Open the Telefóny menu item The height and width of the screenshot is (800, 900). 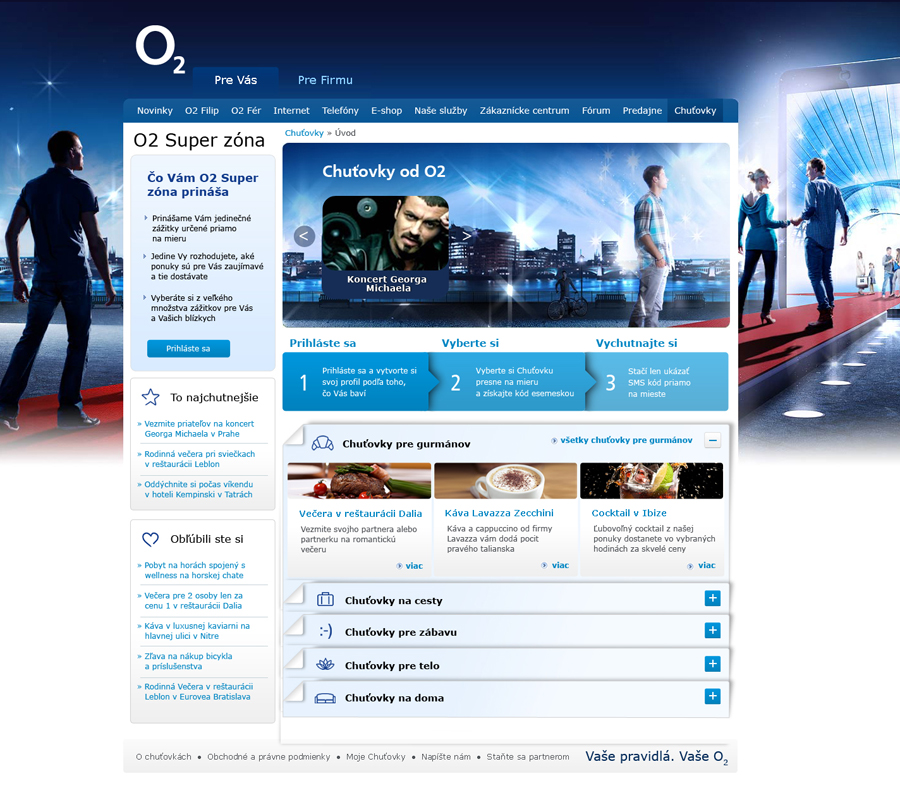click(x=340, y=111)
